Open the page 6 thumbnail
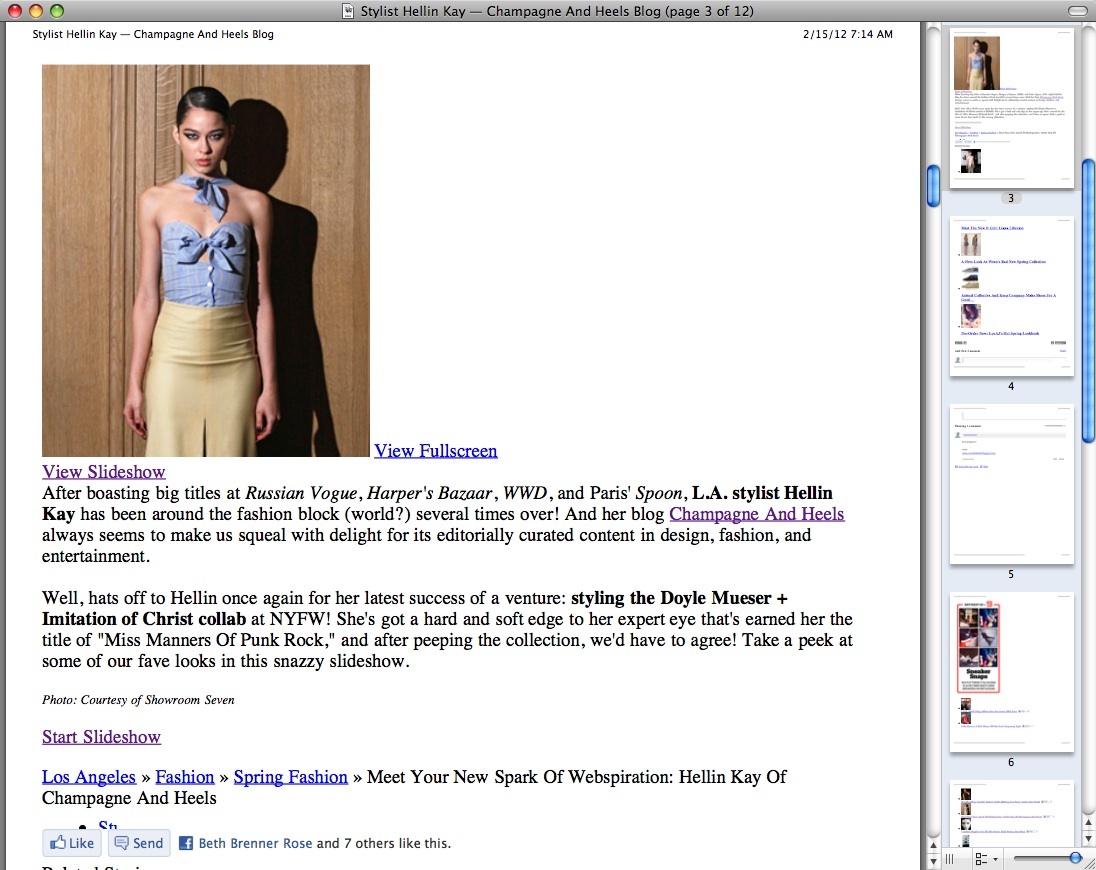This screenshot has height=870, width=1096. [1011, 672]
